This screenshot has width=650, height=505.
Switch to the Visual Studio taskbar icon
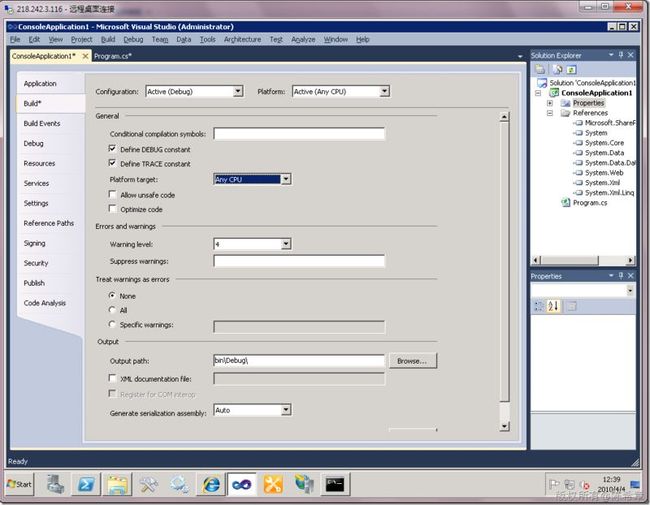(x=242, y=484)
